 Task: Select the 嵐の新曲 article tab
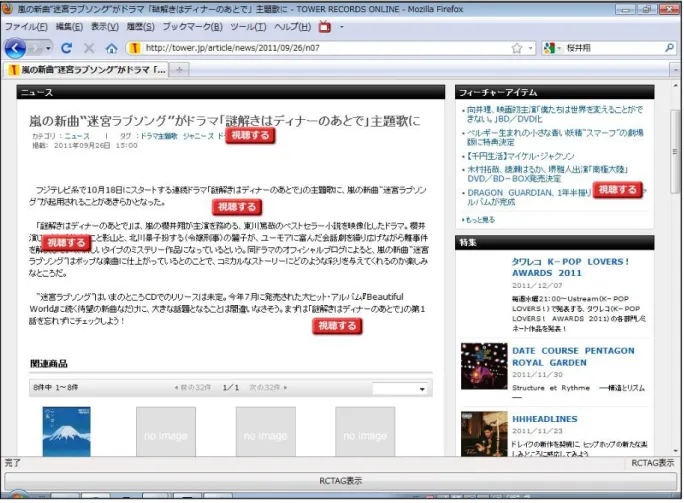pyautogui.click(x=87, y=70)
